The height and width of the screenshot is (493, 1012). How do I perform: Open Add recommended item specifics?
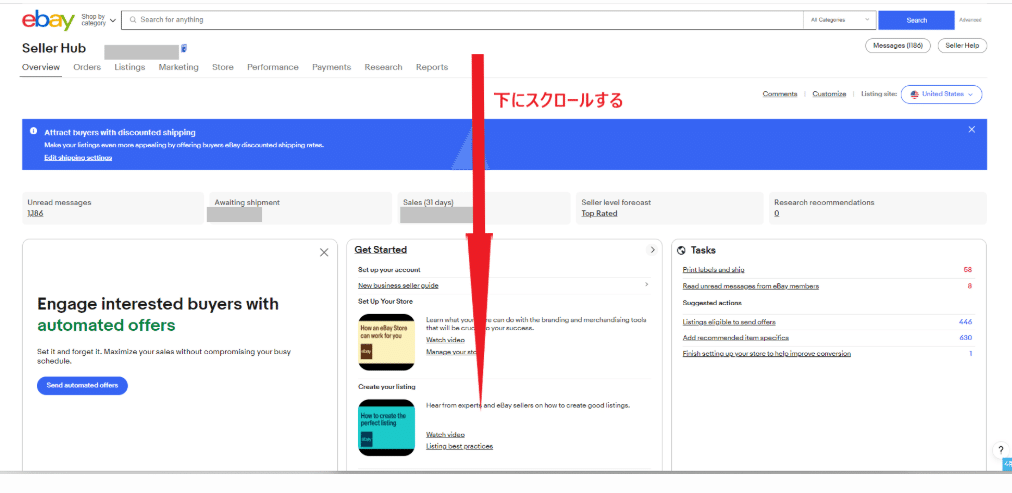click(736, 337)
